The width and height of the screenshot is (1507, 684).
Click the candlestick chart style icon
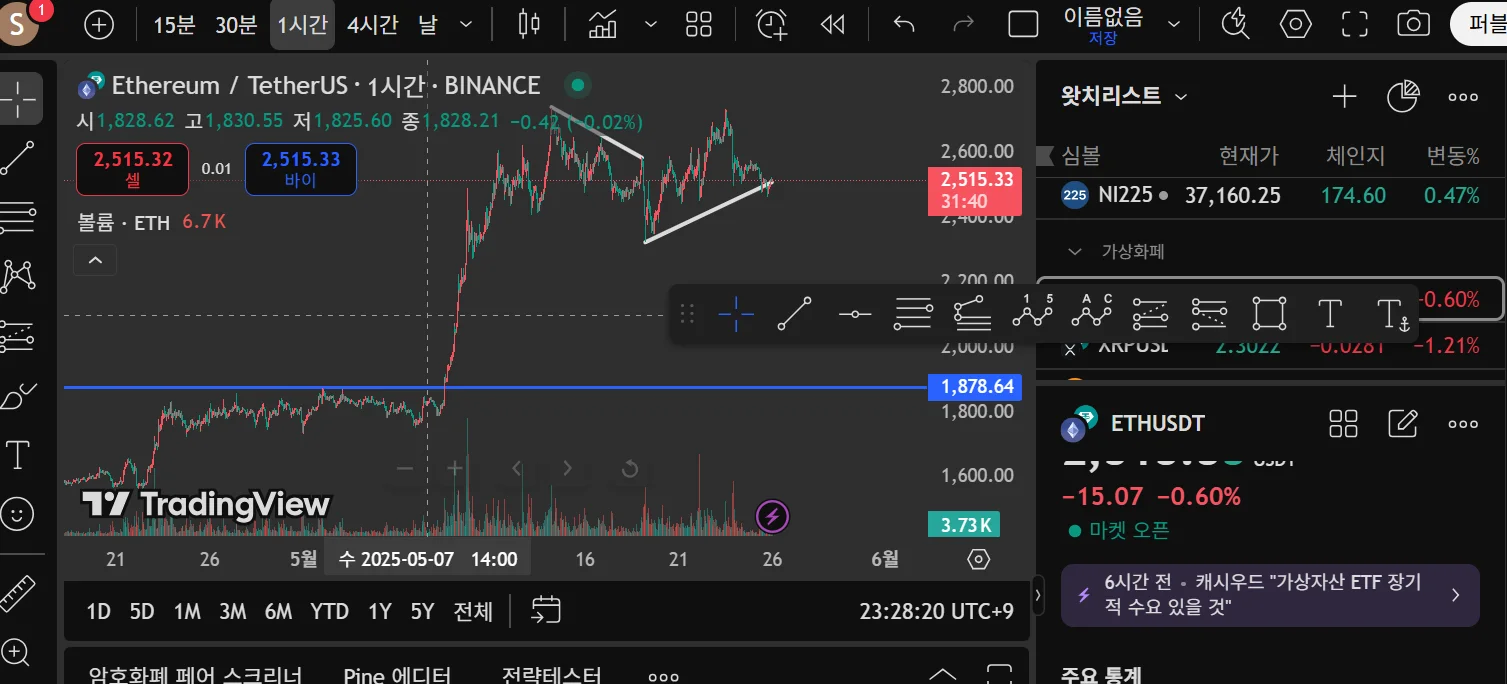click(x=530, y=24)
